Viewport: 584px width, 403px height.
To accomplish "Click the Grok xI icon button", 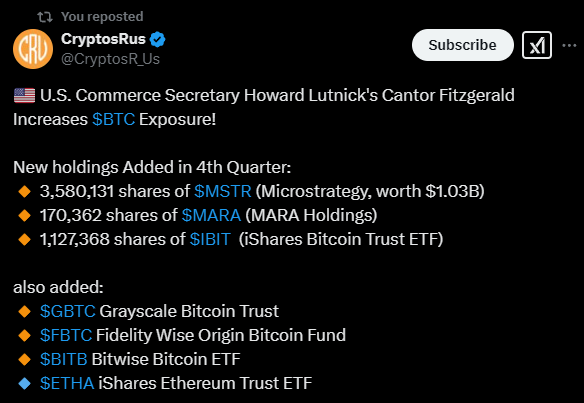I will [537, 45].
